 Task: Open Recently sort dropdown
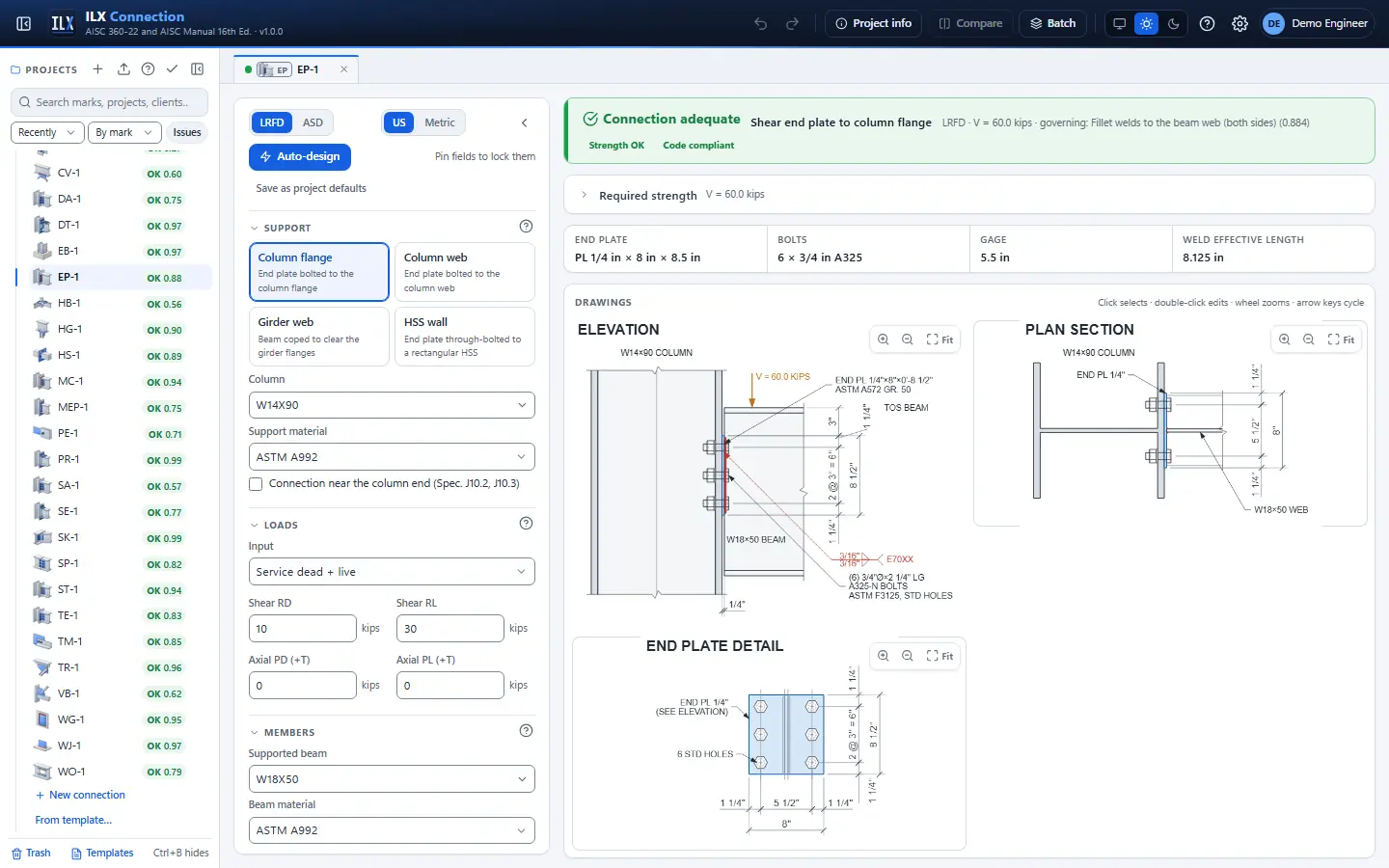click(47, 132)
